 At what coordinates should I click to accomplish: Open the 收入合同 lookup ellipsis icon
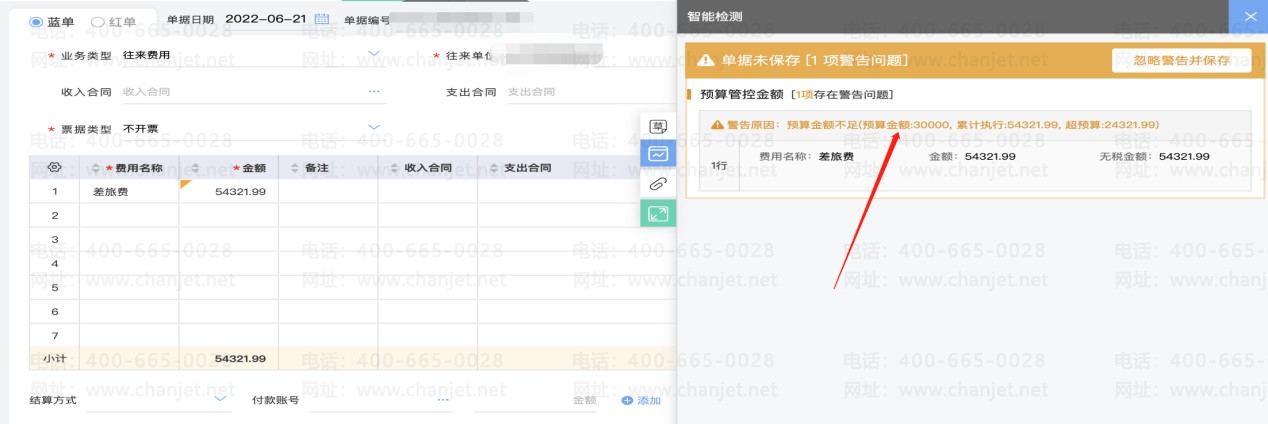click(x=374, y=91)
